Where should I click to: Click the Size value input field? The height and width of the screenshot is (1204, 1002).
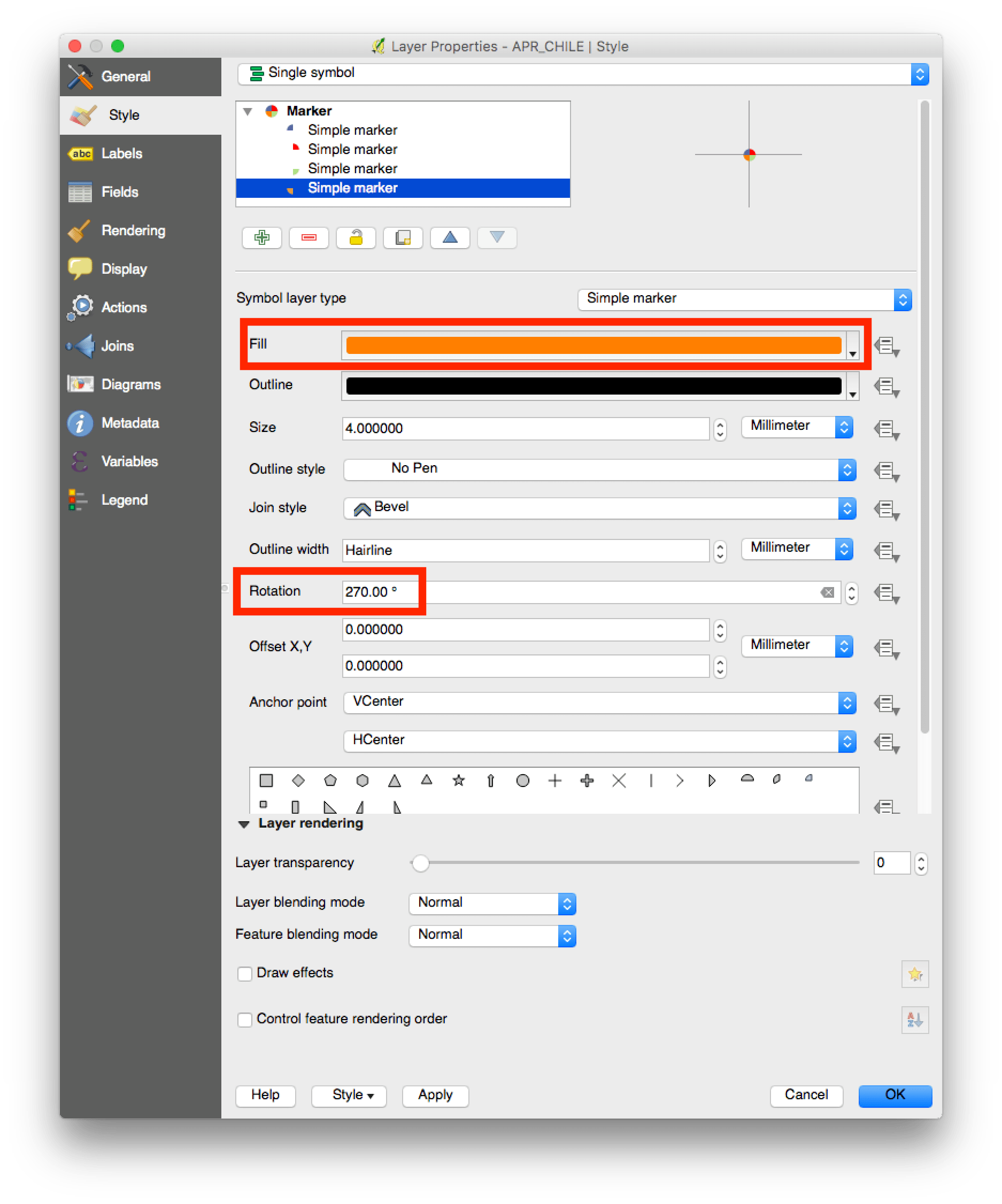[x=526, y=428]
